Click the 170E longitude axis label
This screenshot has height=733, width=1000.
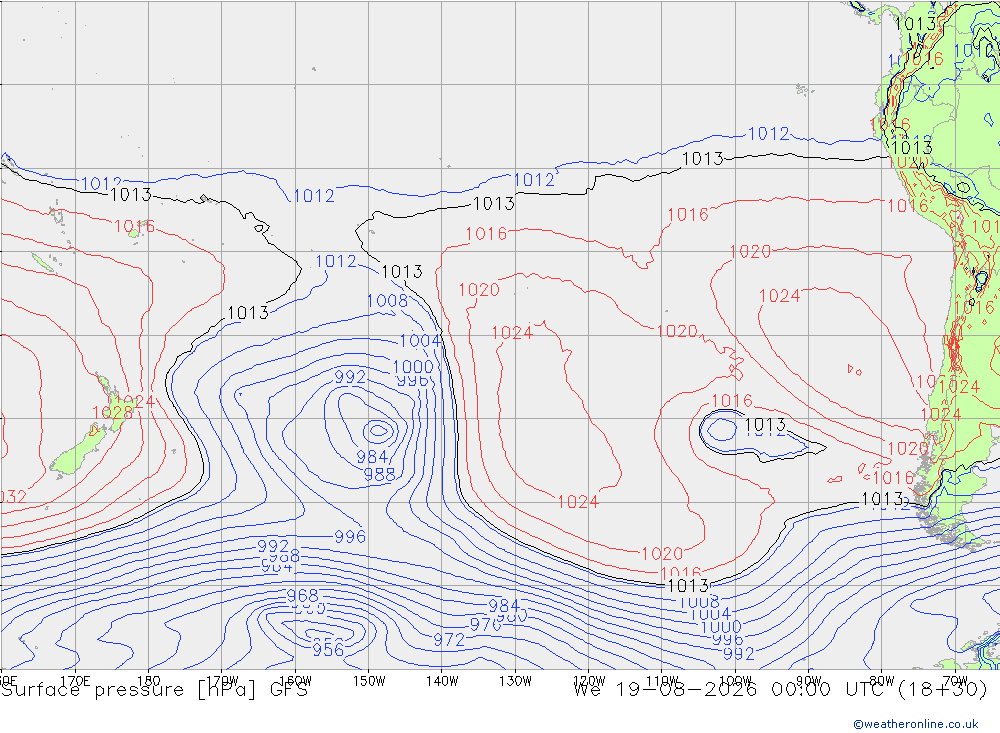pos(75,681)
